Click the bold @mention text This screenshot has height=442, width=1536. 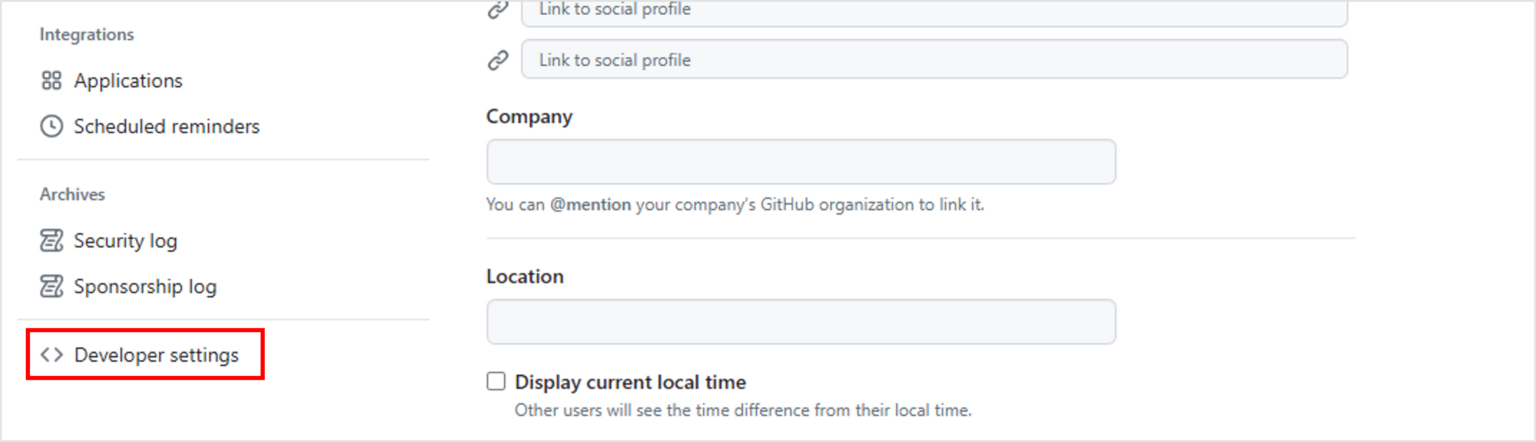(x=590, y=205)
